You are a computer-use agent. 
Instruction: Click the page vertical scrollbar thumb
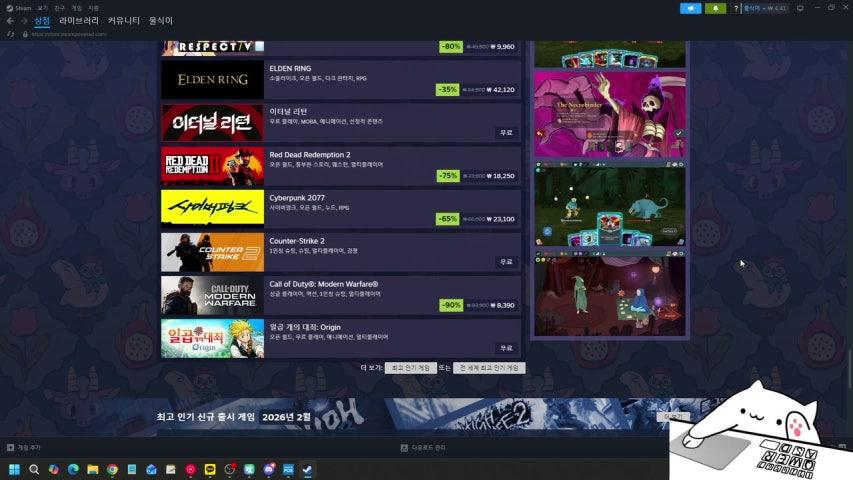[849, 368]
